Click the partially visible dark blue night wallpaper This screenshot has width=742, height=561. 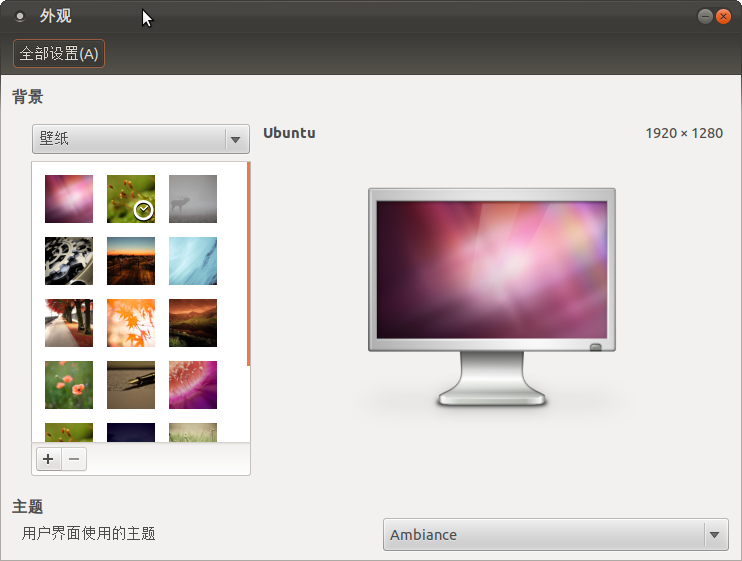click(131, 432)
